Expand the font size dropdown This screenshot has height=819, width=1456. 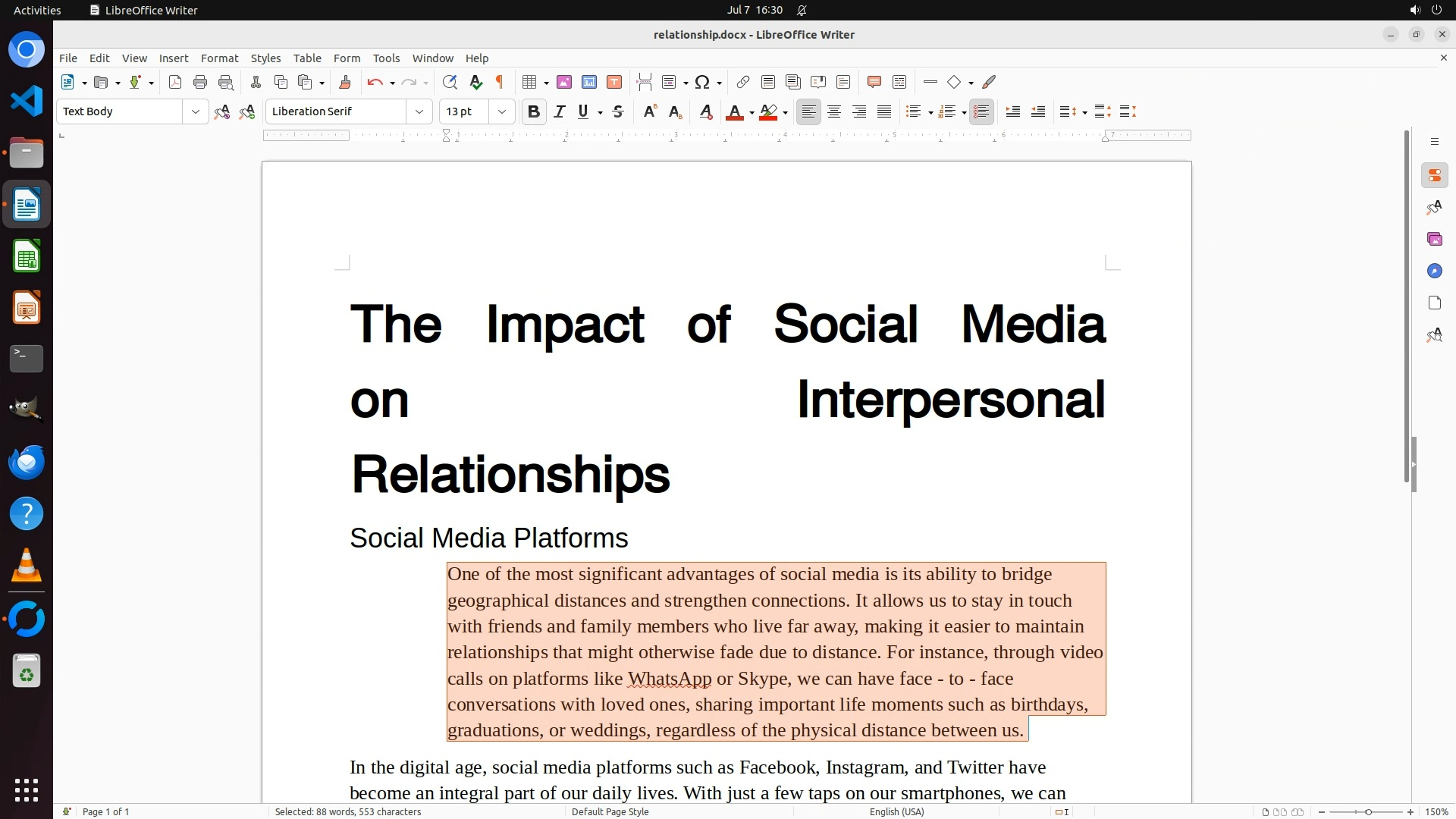point(501,111)
